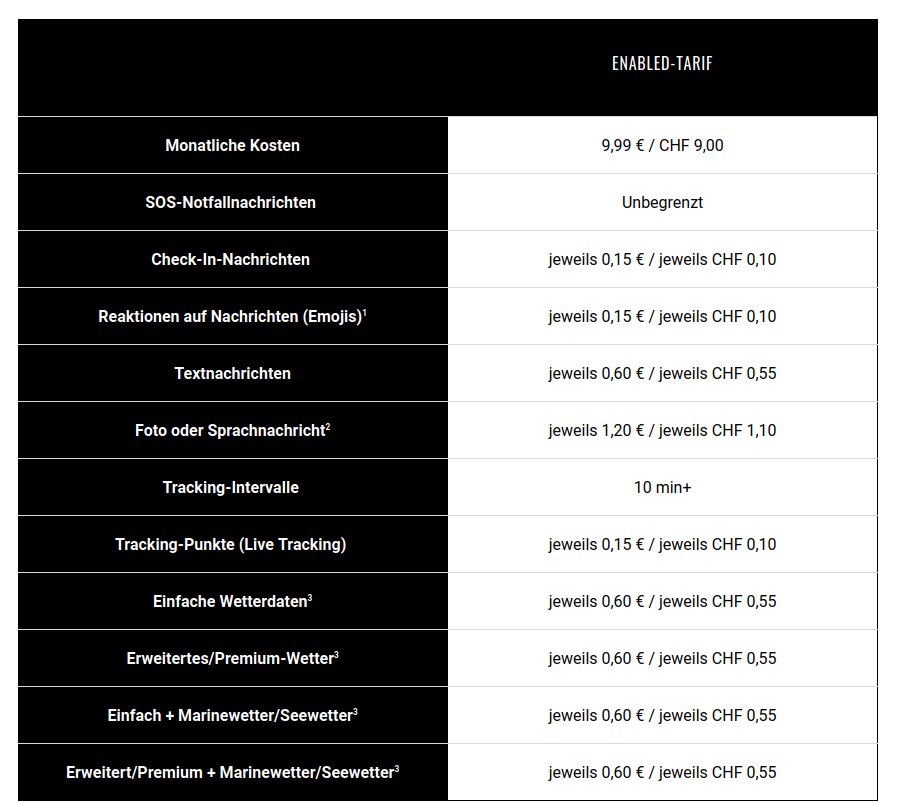Click the Erweitertes/Premium-Wetter row label
The height and width of the screenshot is (803, 905).
click(229, 659)
